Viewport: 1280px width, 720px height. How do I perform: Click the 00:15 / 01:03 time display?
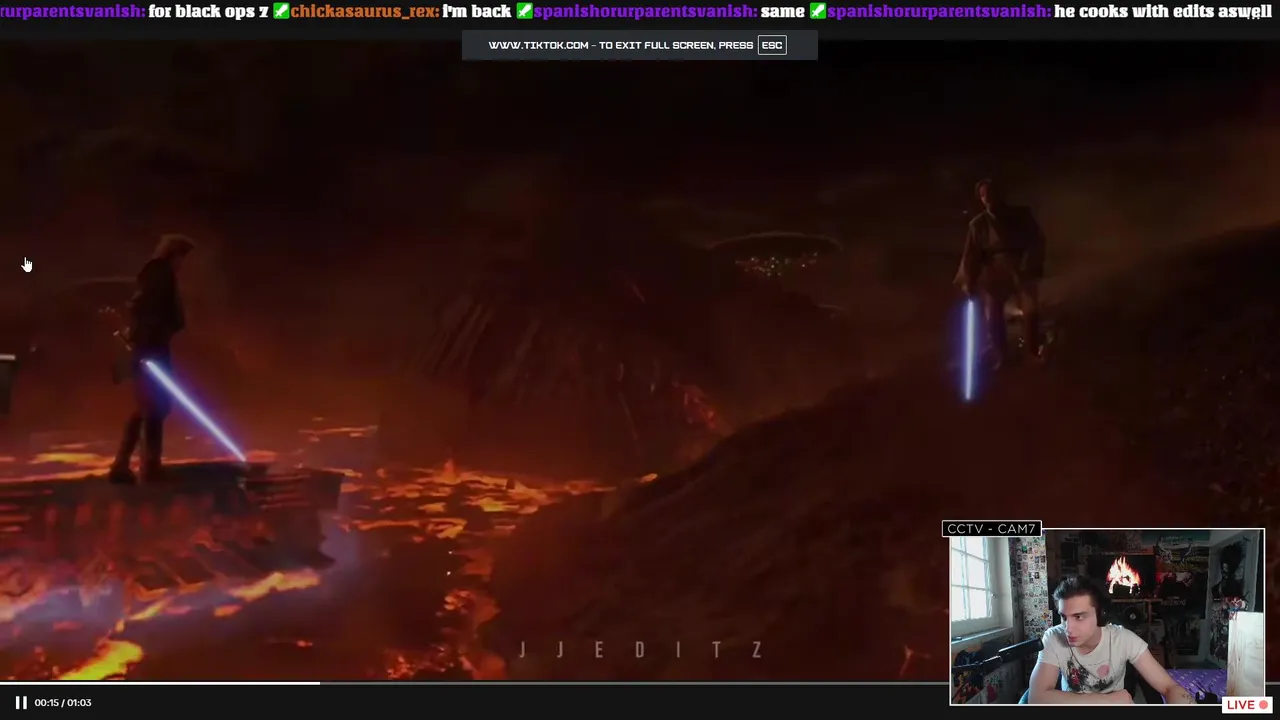63,703
